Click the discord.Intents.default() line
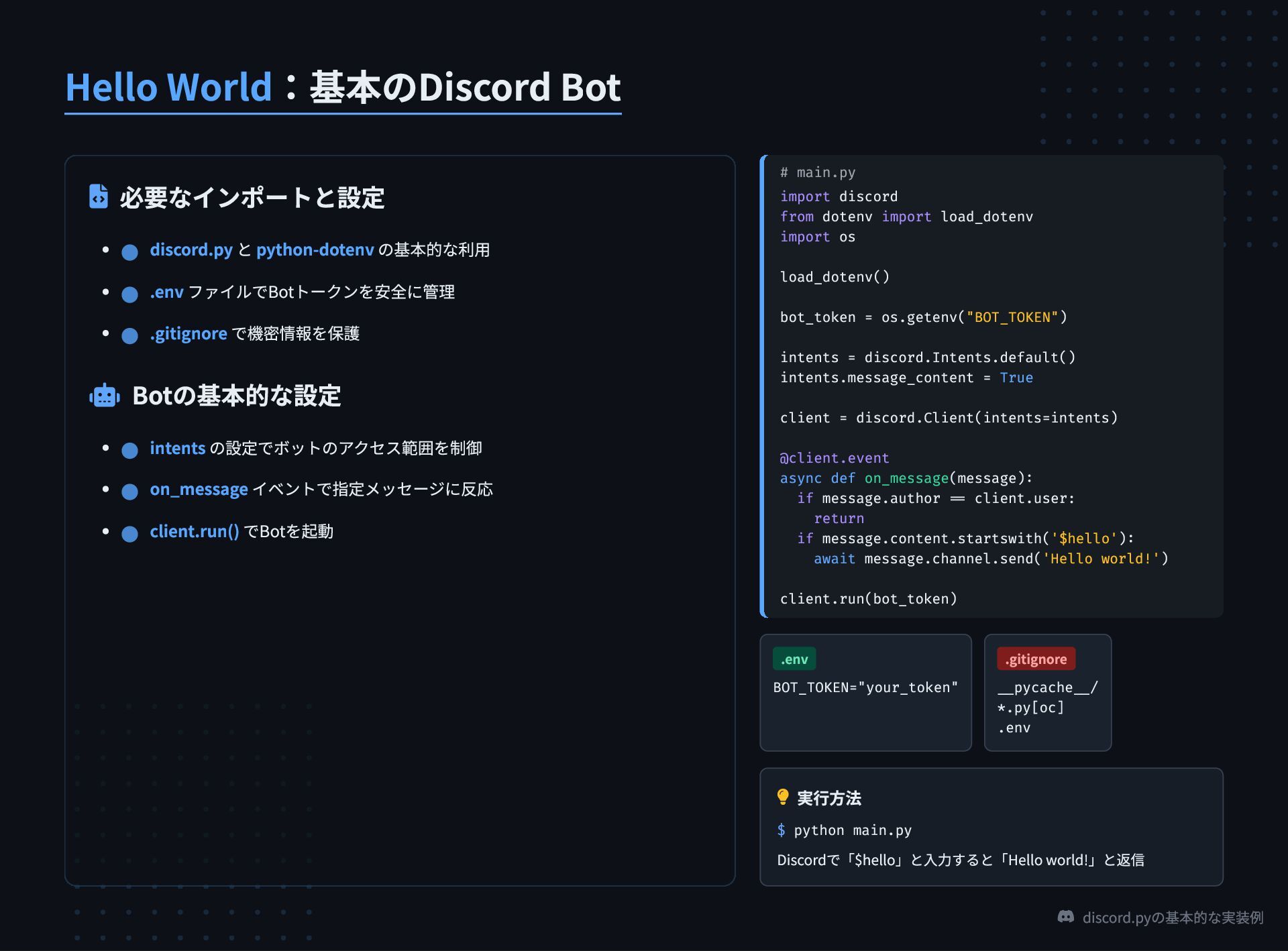This screenshot has height=951, width=1288. click(x=928, y=357)
